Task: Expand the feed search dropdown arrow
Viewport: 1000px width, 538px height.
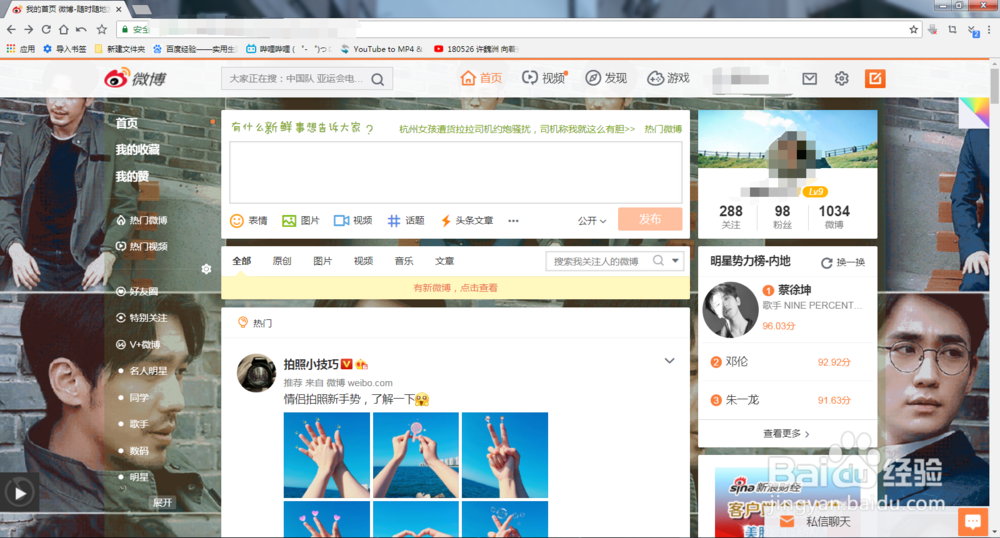Action: [675, 261]
